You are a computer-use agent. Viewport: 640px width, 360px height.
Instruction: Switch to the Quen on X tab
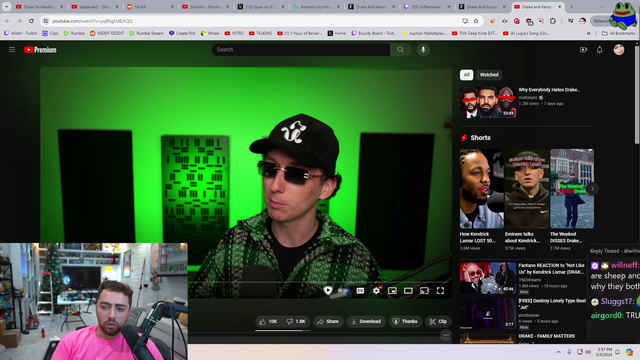[261, 7]
